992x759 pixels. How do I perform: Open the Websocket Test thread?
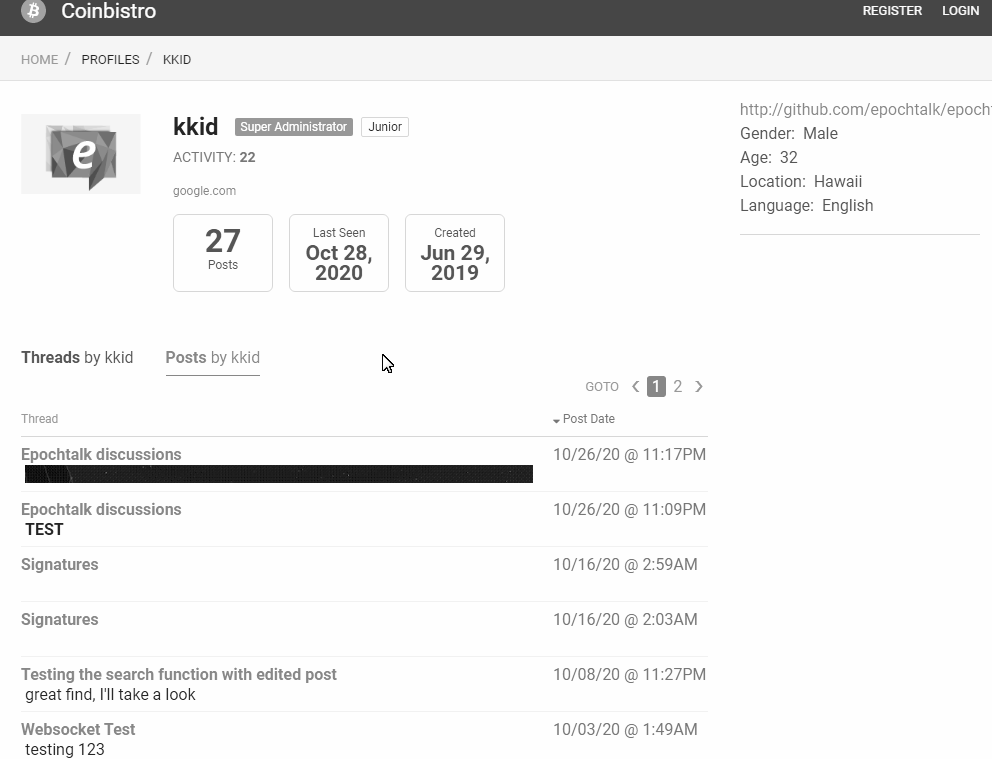point(78,729)
